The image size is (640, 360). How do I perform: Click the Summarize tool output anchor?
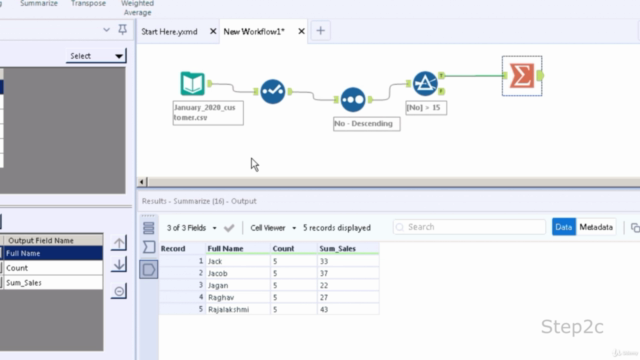click(540, 76)
